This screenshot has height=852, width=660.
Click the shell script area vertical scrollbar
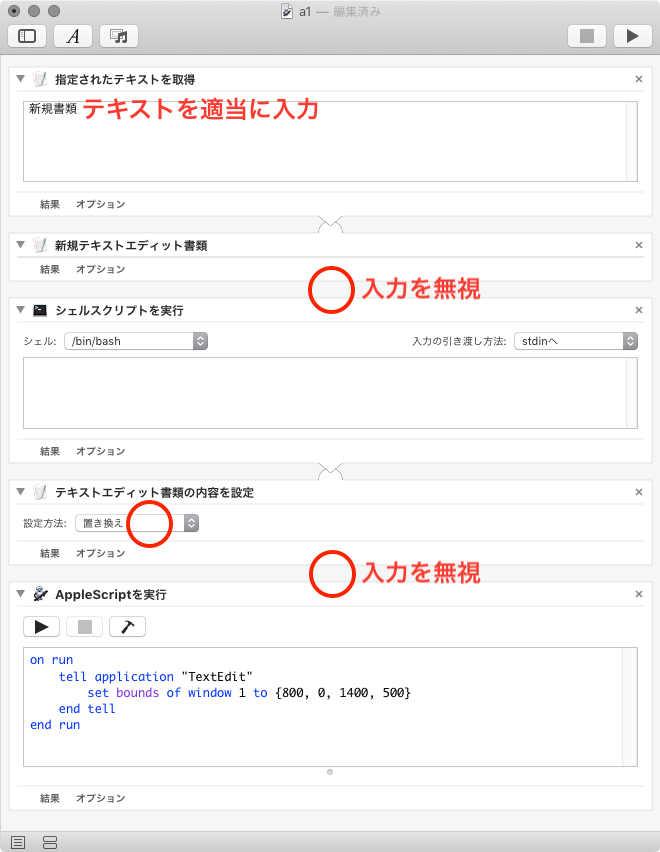tap(632, 393)
